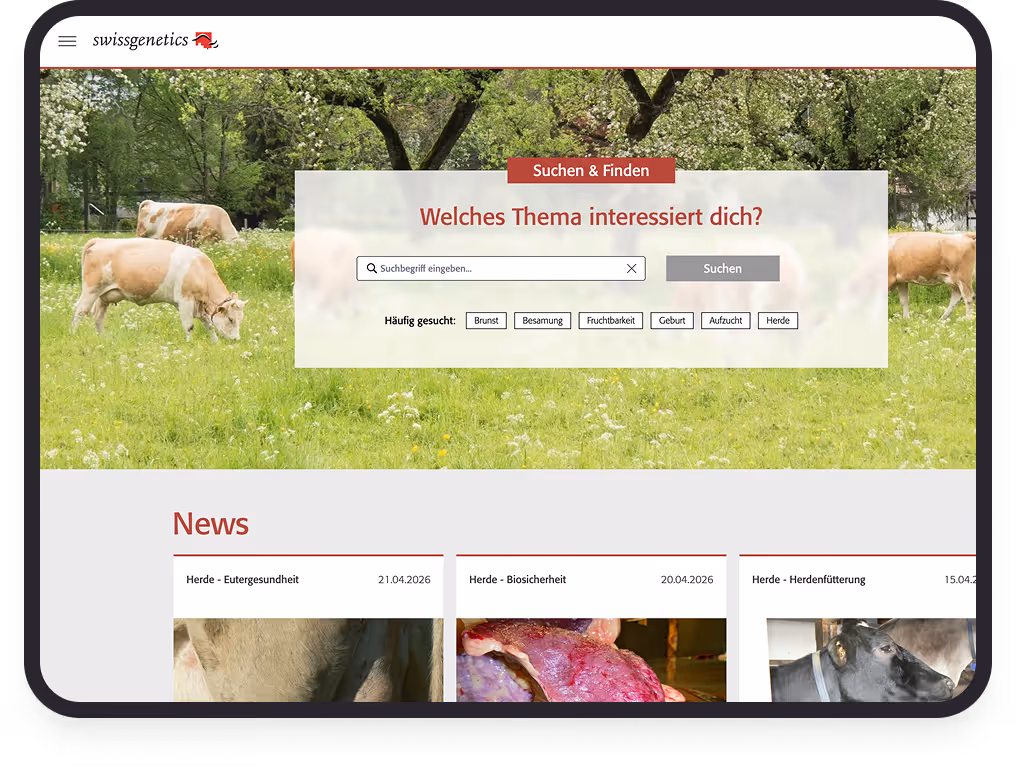Click the Herdenfütterung black cow thumbnail

coord(871,660)
